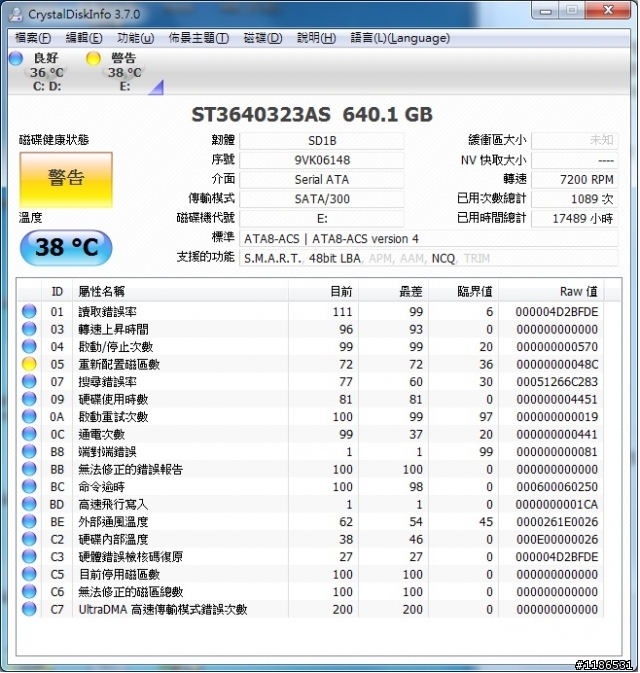Open the 磁碟(D) menu

(263, 38)
